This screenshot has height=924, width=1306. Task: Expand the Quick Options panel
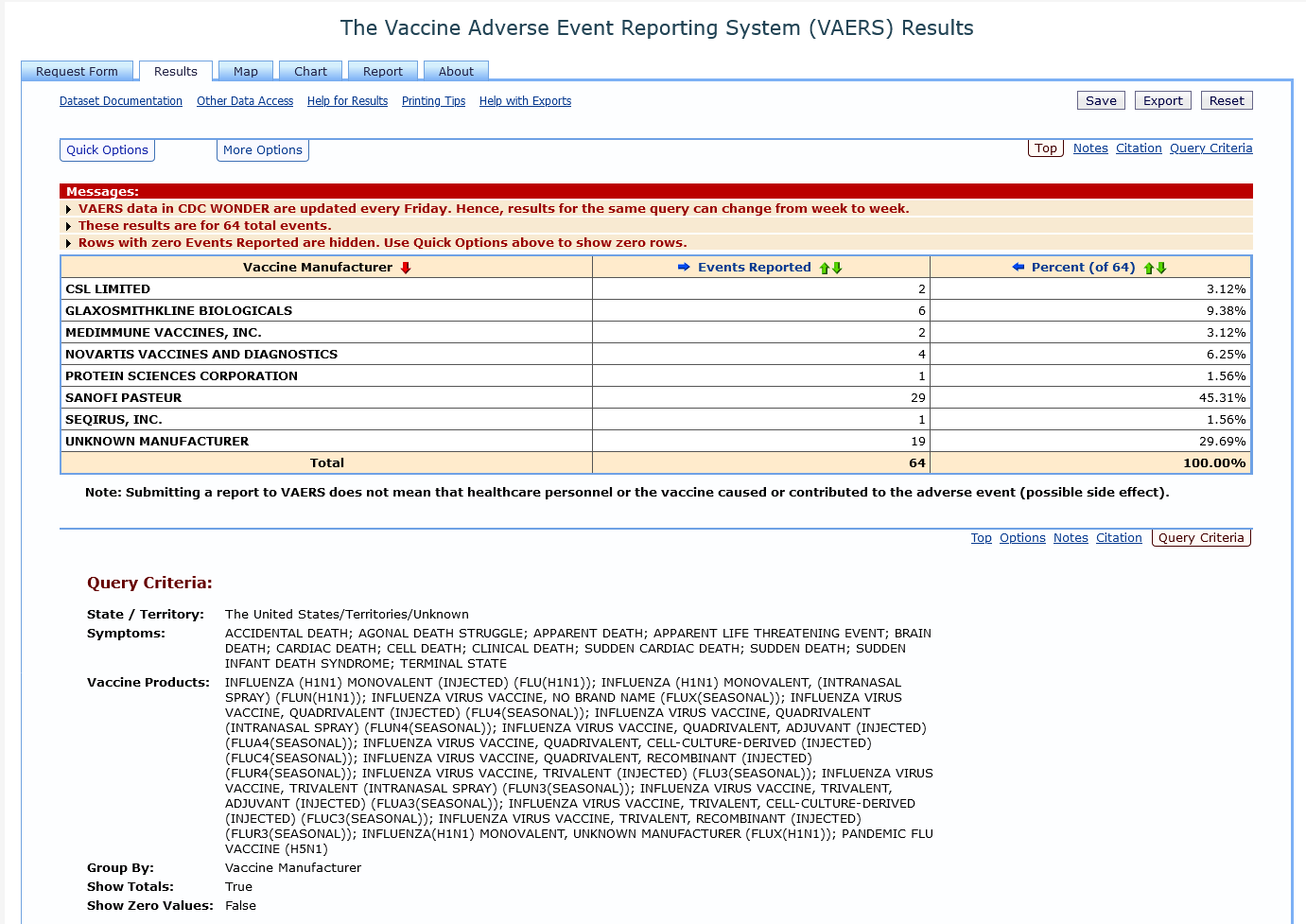(x=107, y=150)
